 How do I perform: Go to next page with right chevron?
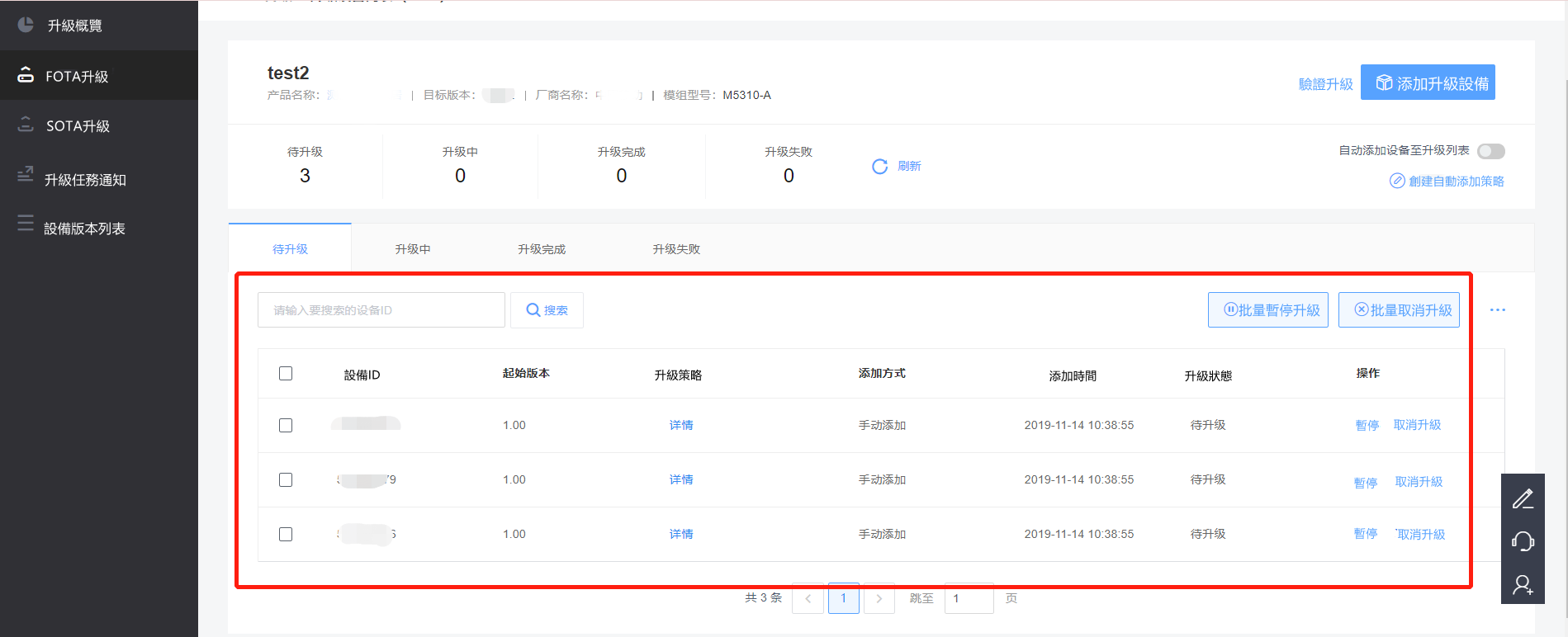(879, 598)
